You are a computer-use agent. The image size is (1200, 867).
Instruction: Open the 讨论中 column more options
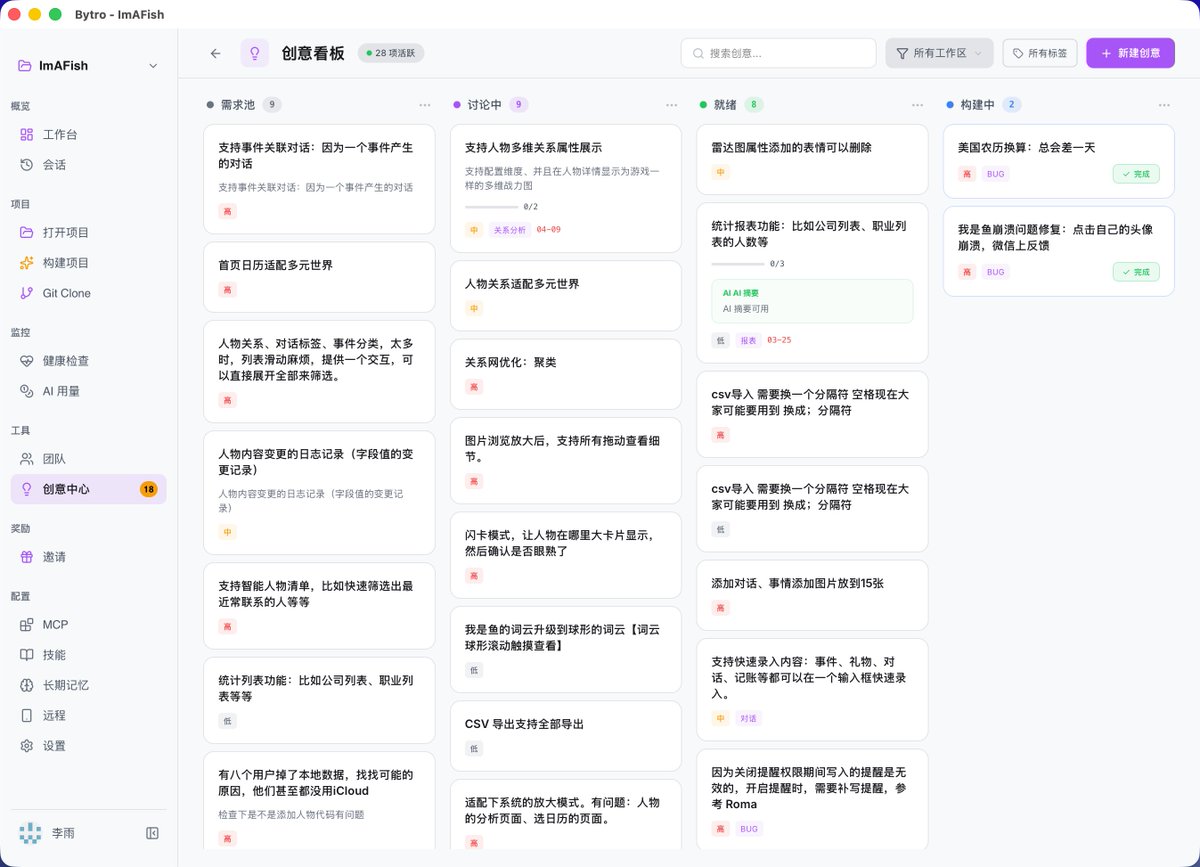click(x=672, y=104)
